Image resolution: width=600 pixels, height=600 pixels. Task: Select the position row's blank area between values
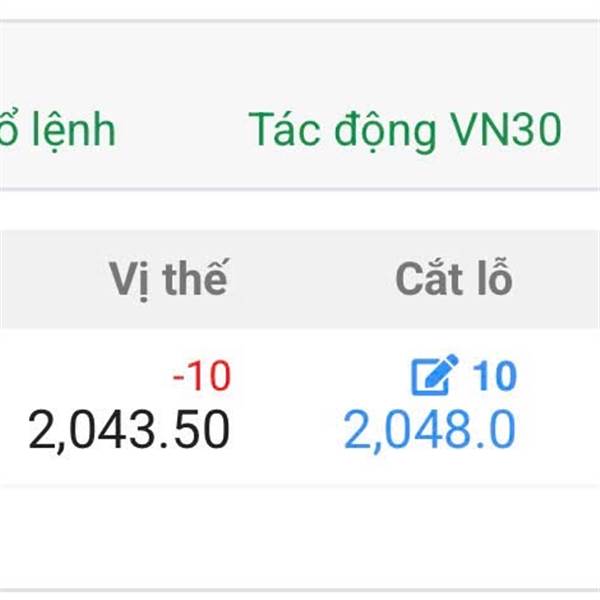[x=287, y=408]
